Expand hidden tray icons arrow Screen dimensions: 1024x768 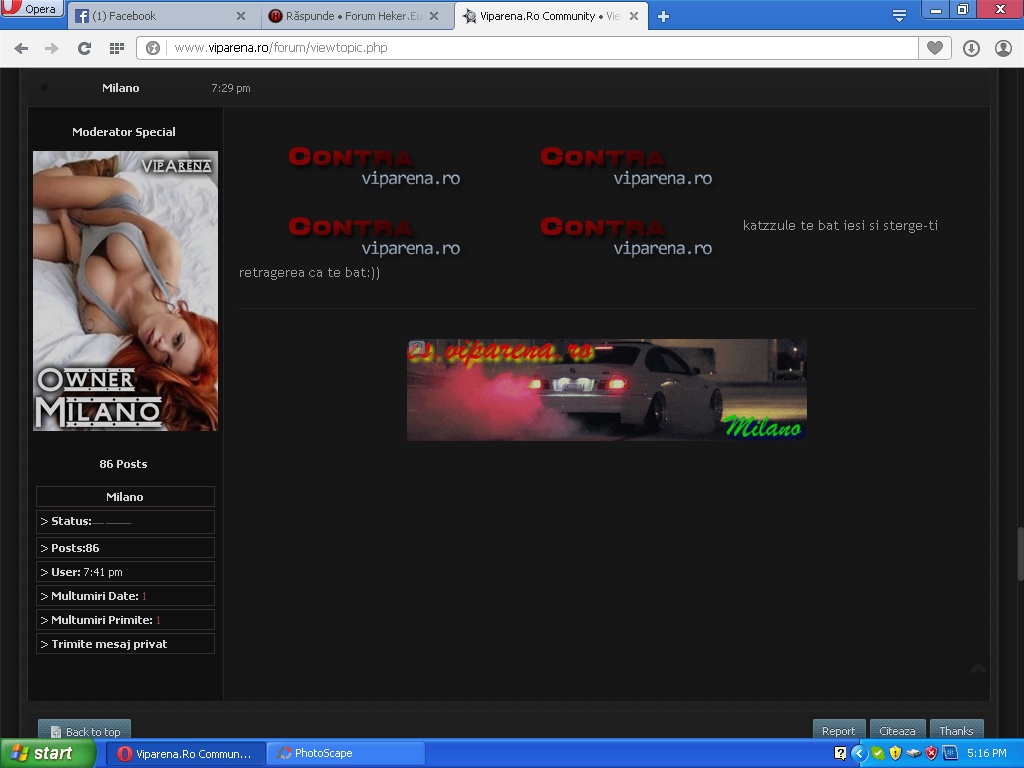858,754
